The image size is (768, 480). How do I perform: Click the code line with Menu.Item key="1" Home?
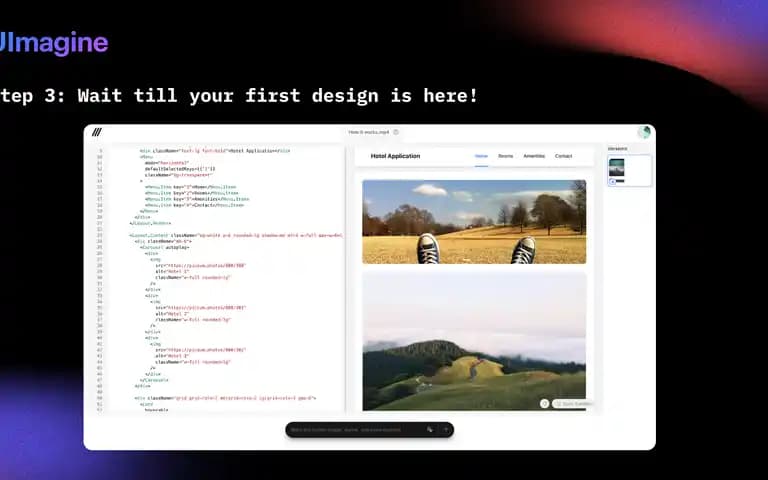pos(191,187)
